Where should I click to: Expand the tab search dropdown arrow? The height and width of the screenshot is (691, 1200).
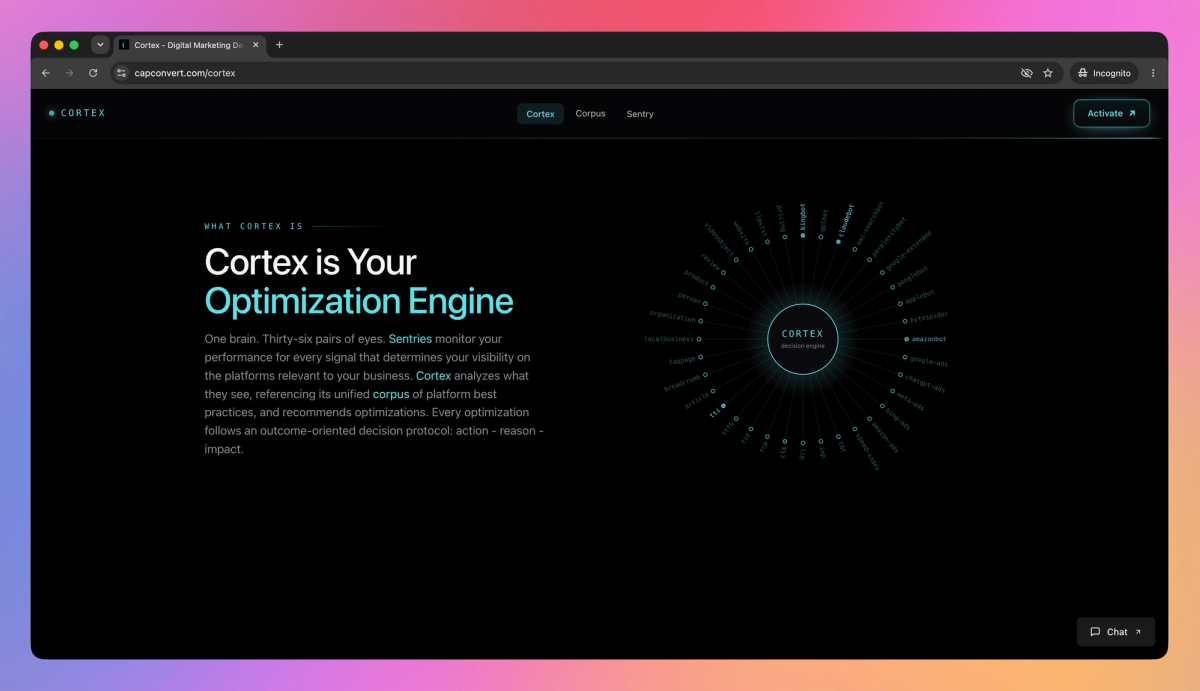click(x=100, y=45)
